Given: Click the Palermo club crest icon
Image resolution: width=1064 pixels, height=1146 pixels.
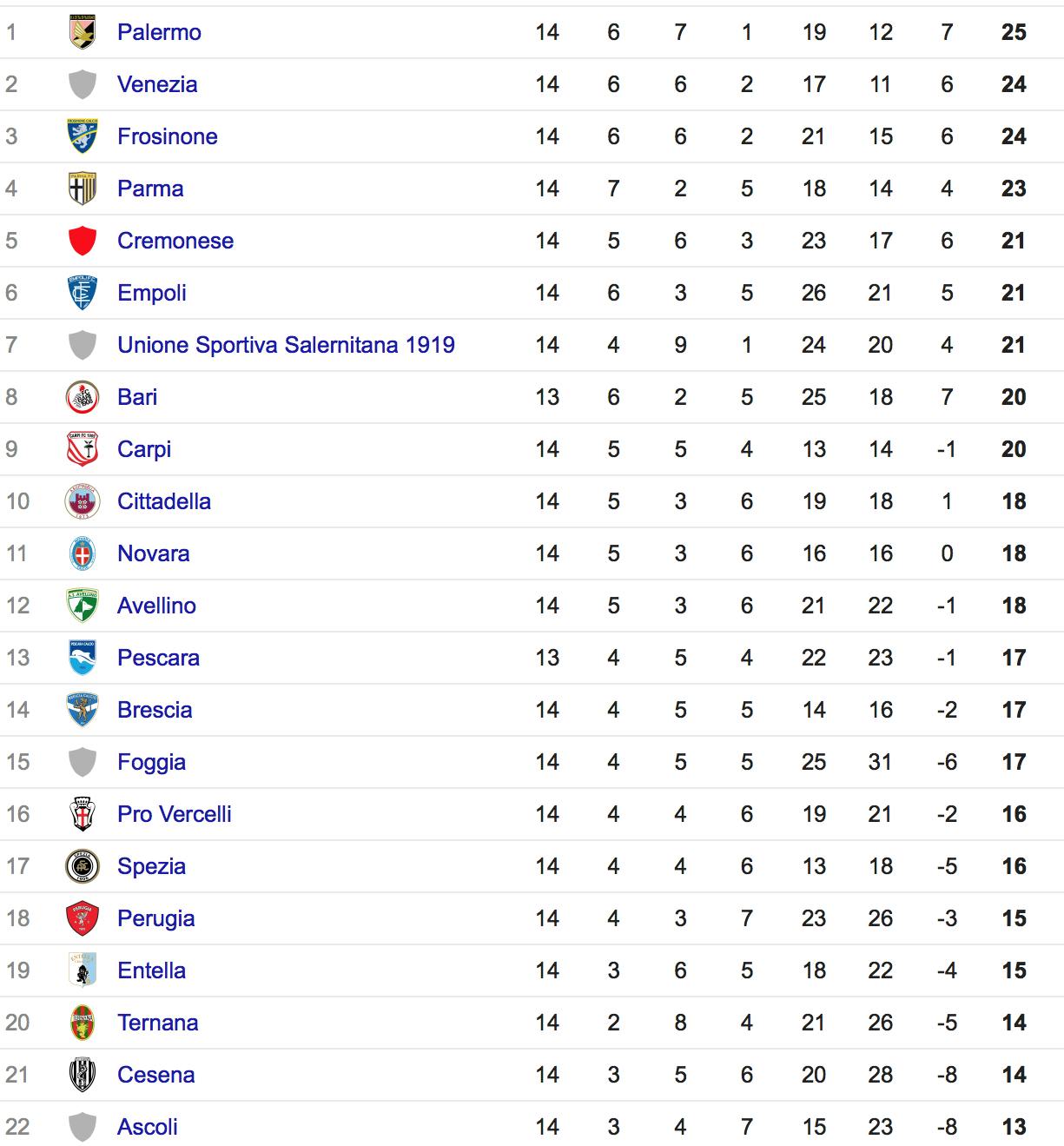Looking at the screenshot, I should [x=83, y=32].
